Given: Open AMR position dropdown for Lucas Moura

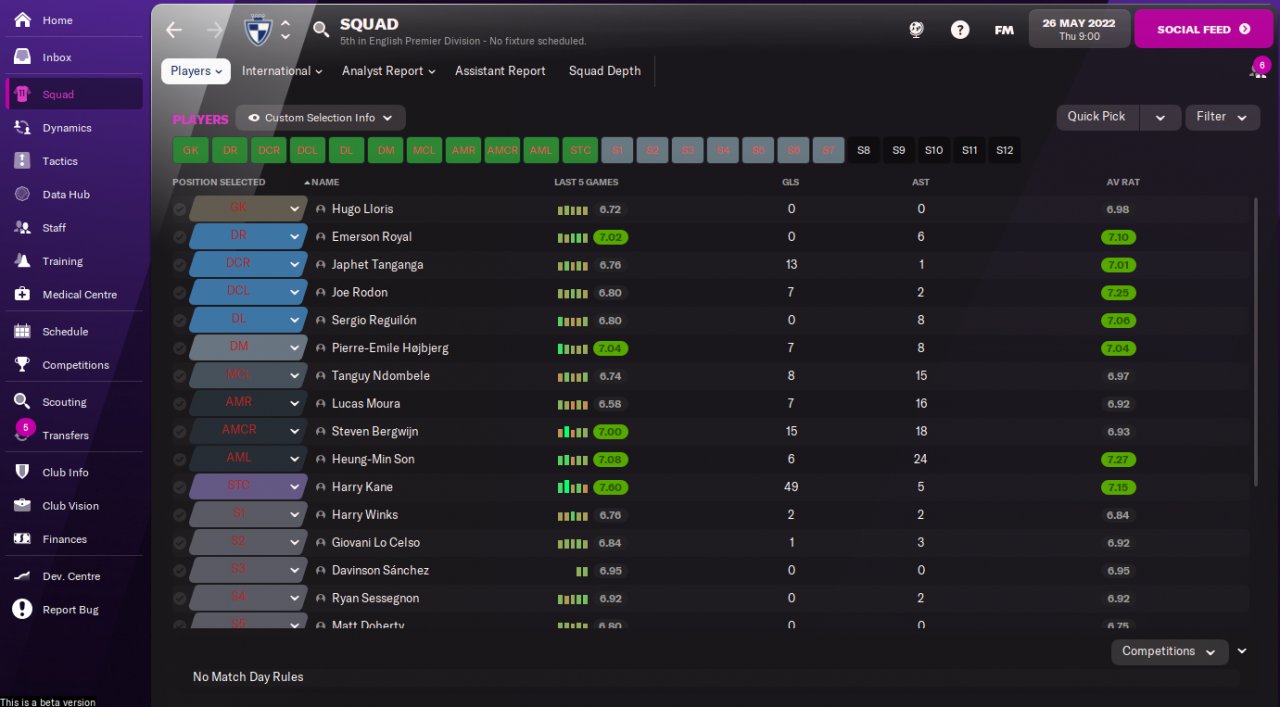Looking at the screenshot, I should pos(295,403).
